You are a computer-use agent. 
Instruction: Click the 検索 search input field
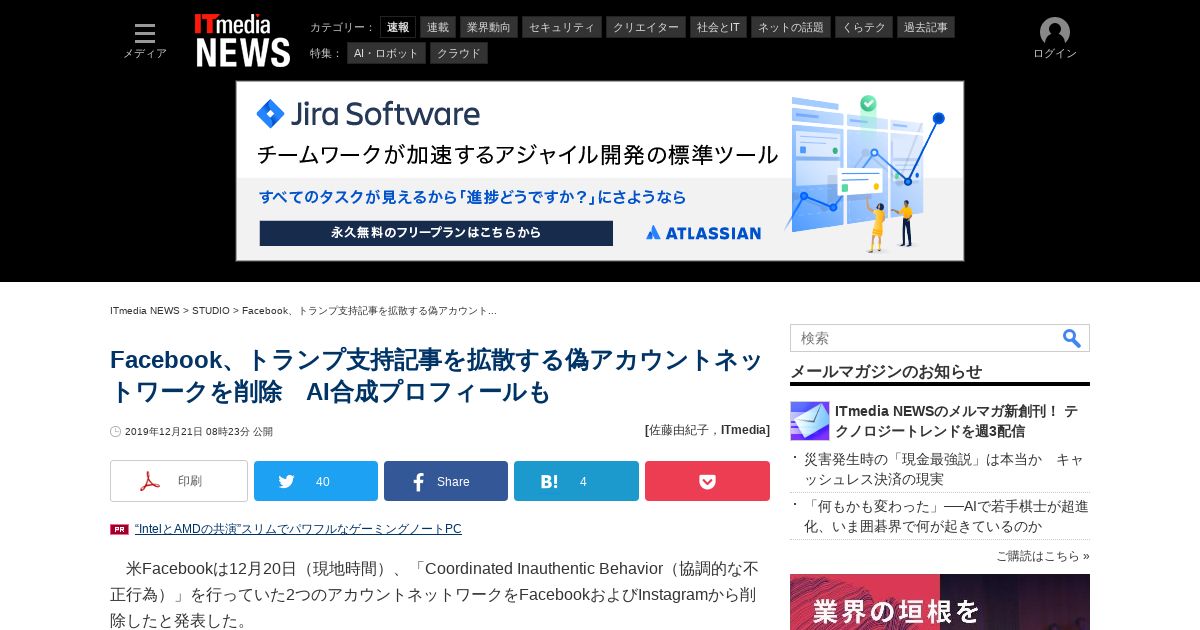point(925,338)
